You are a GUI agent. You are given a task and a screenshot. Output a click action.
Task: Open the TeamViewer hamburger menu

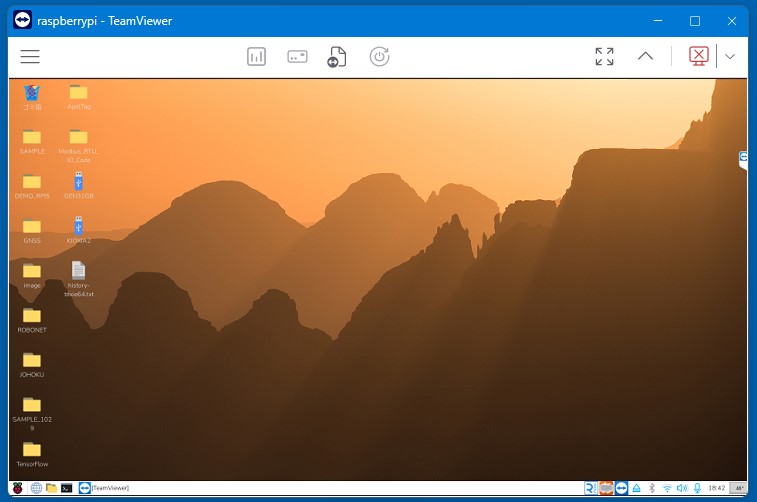30,57
